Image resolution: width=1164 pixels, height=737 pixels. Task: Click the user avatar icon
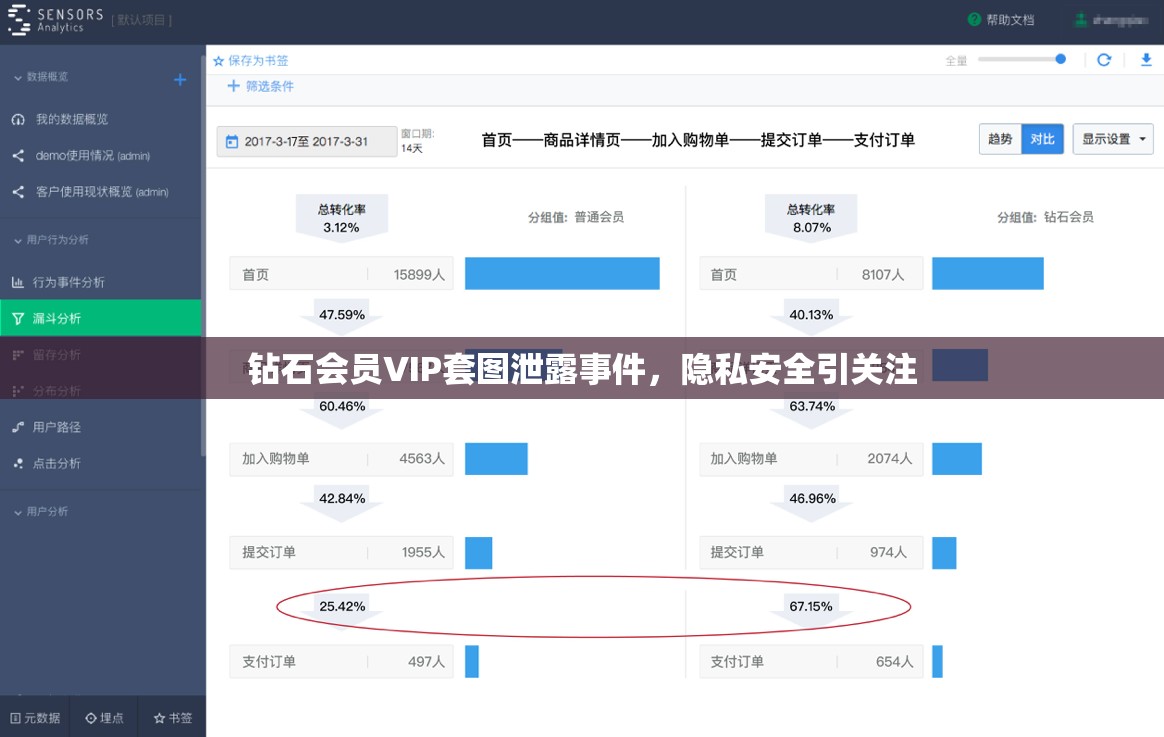pos(1081,20)
